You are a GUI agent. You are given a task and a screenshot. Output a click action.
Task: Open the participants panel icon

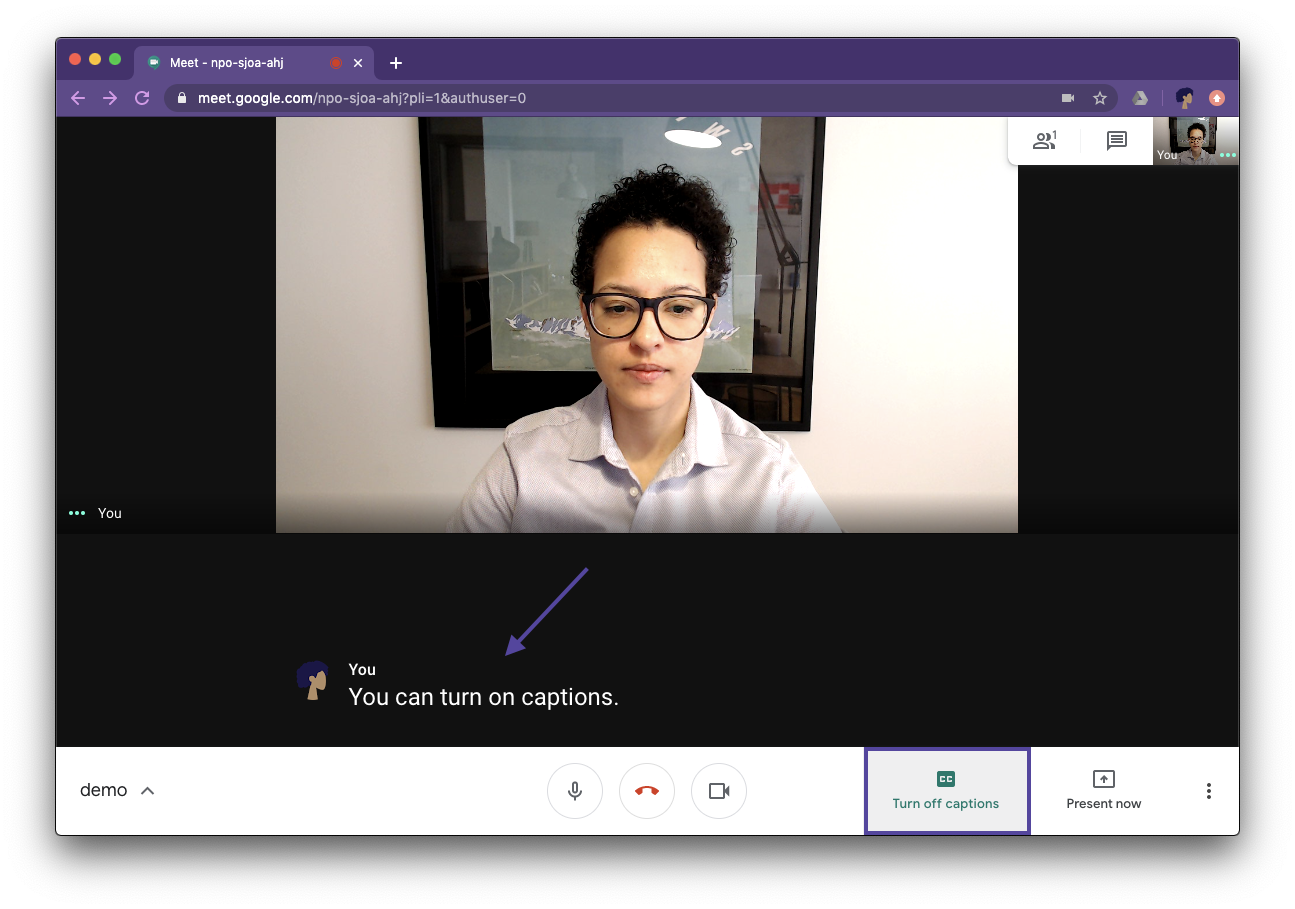tap(1045, 141)
